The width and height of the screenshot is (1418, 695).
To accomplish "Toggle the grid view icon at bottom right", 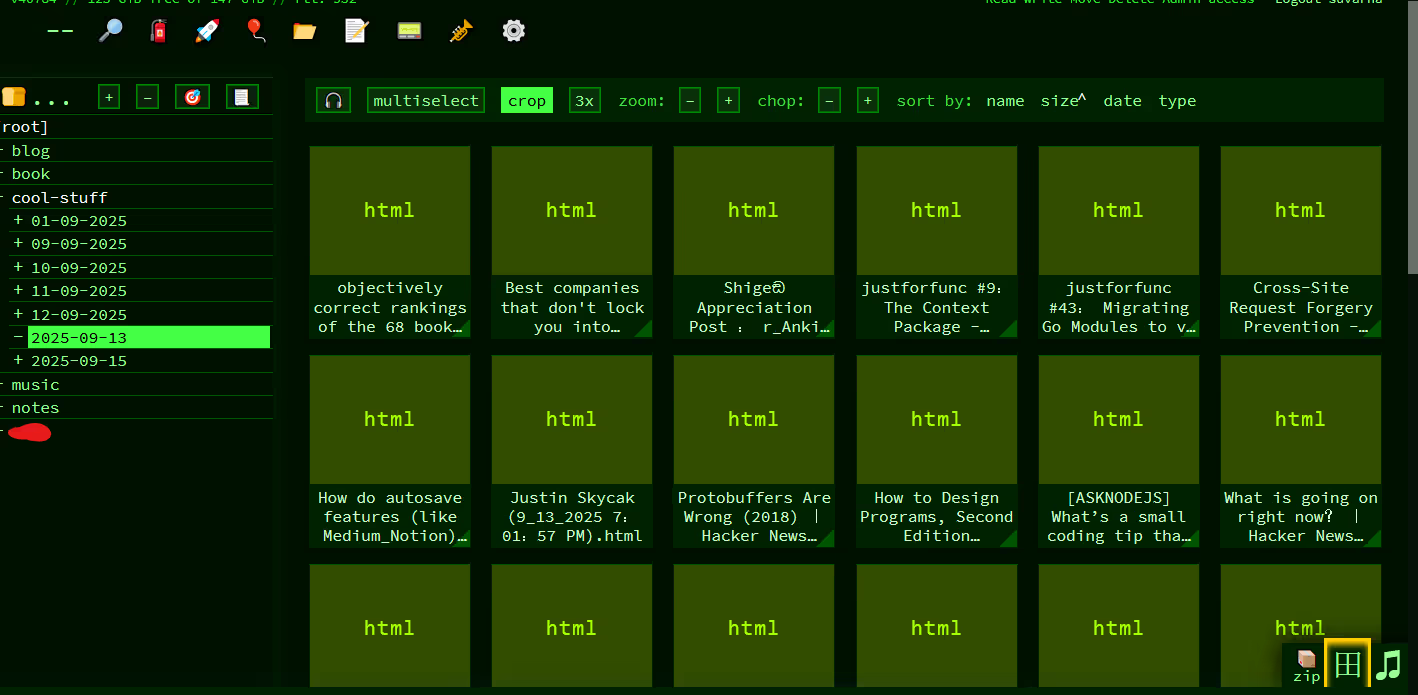I will coord(1347,664).
